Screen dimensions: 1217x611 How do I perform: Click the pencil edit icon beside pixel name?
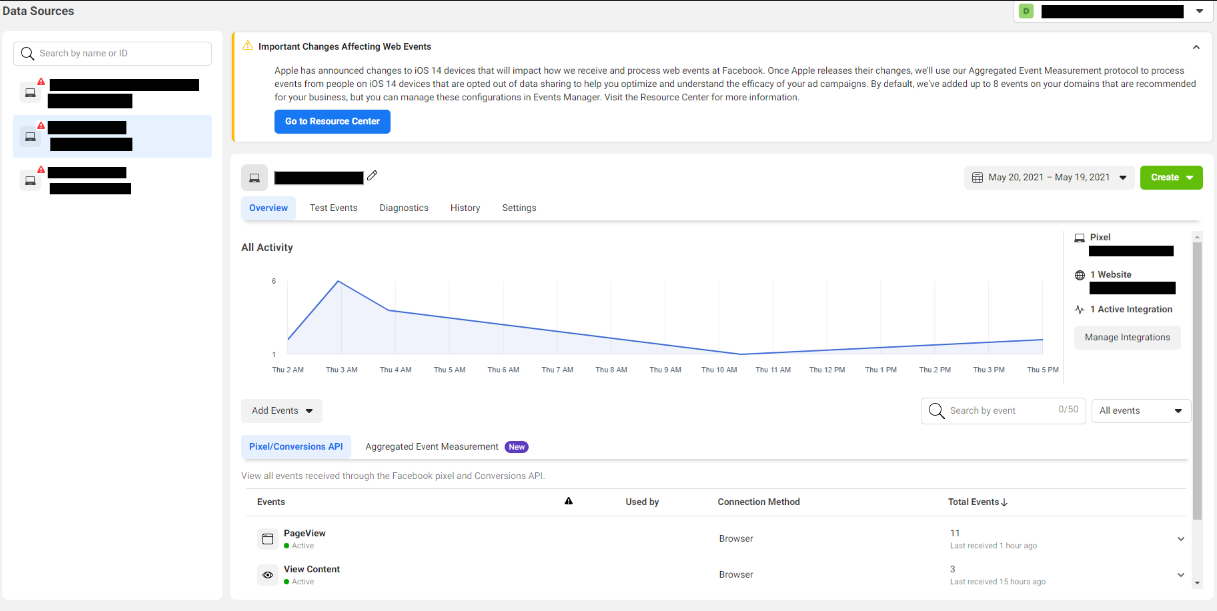[x=372, y=176]
